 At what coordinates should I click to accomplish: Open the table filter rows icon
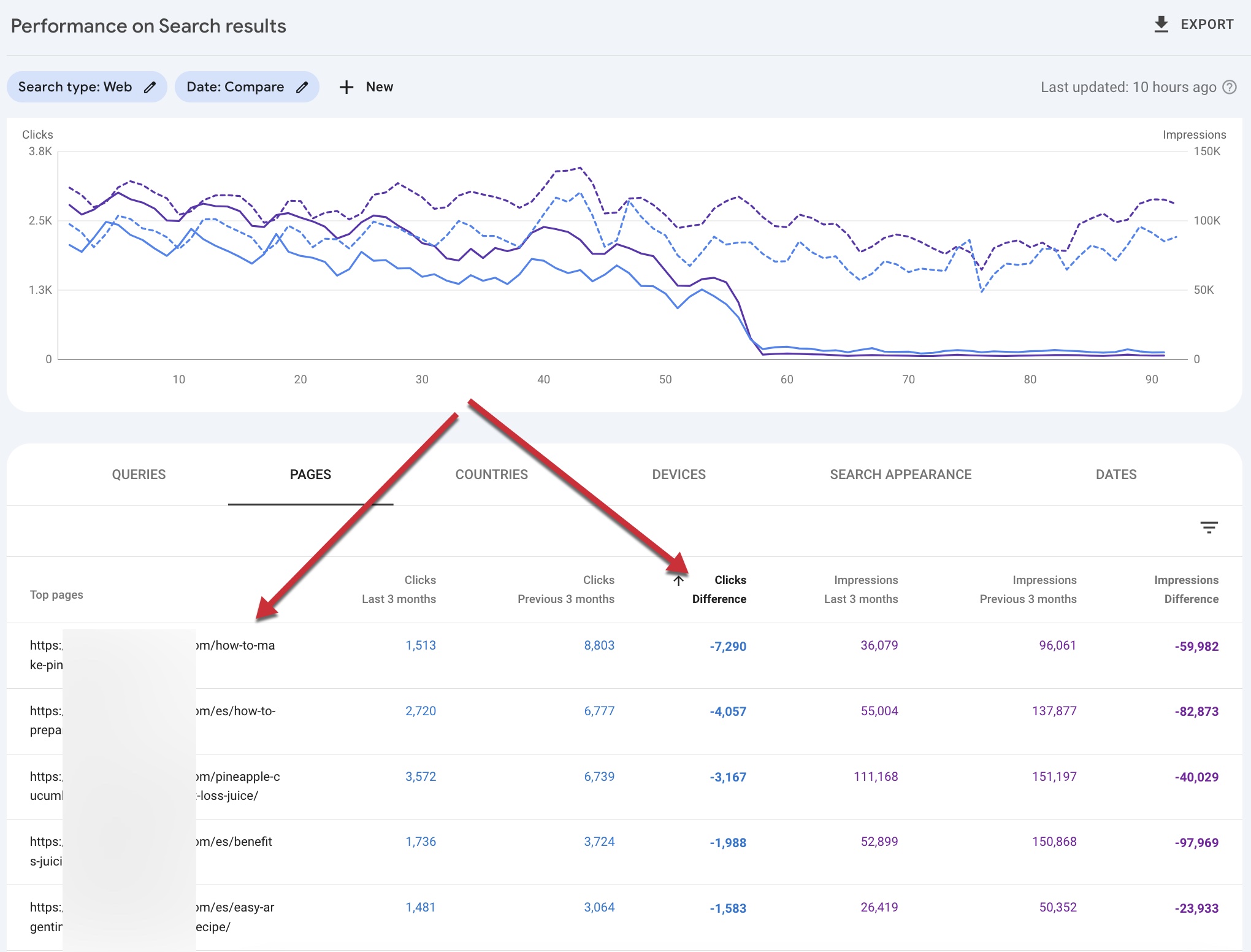1209,528
